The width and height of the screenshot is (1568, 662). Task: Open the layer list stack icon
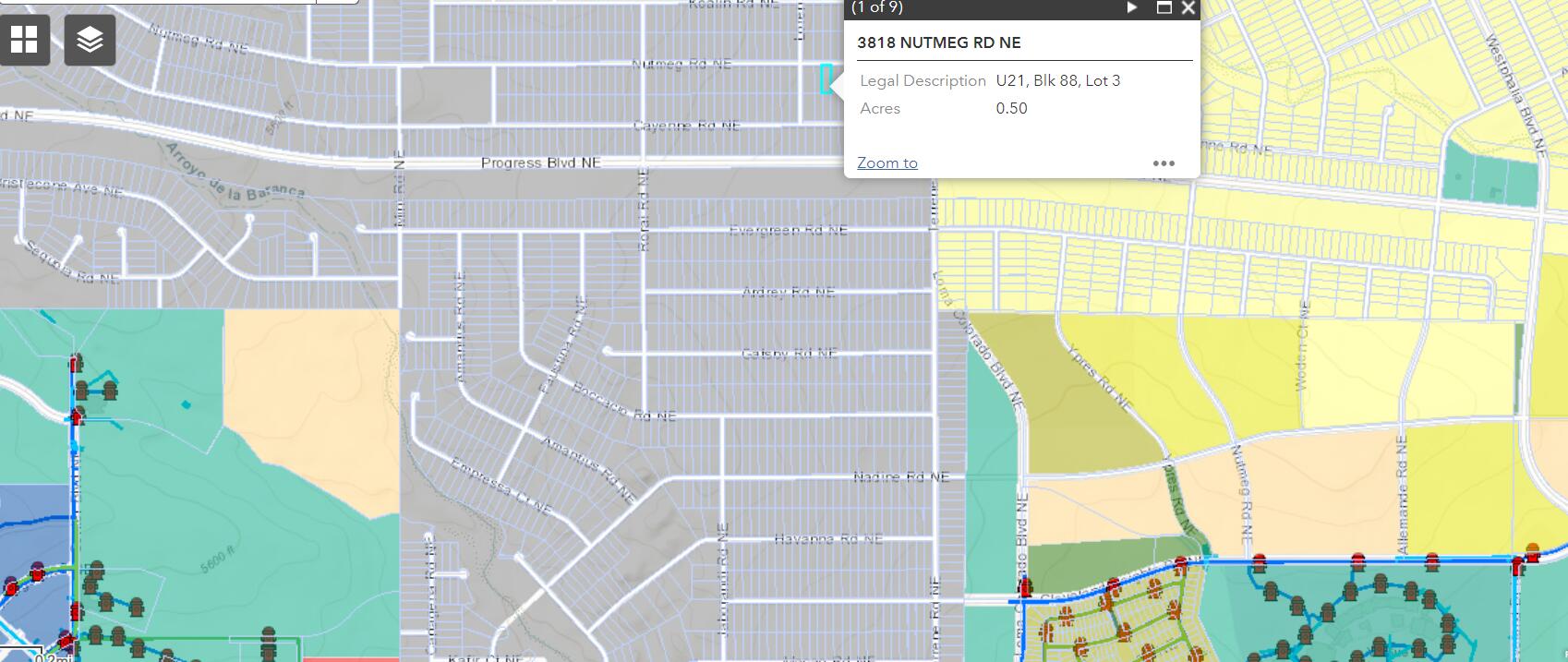(90, 40)
